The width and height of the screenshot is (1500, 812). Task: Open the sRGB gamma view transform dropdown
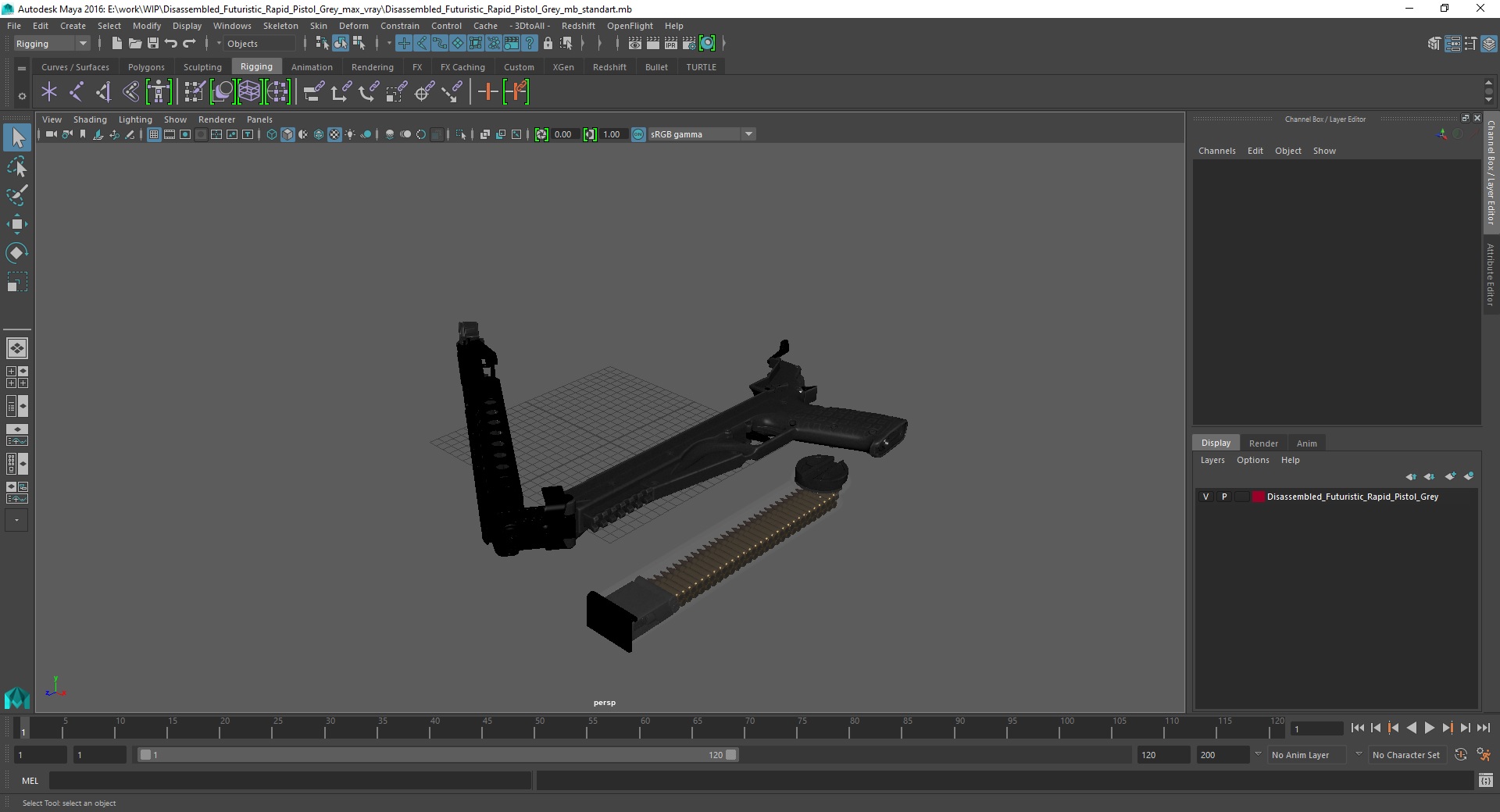pyautogui.click(x=701, y=134)
